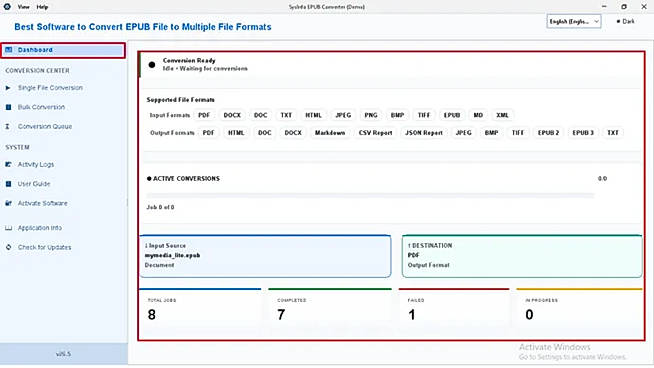Click the Input Source card

tap(266, 256)
